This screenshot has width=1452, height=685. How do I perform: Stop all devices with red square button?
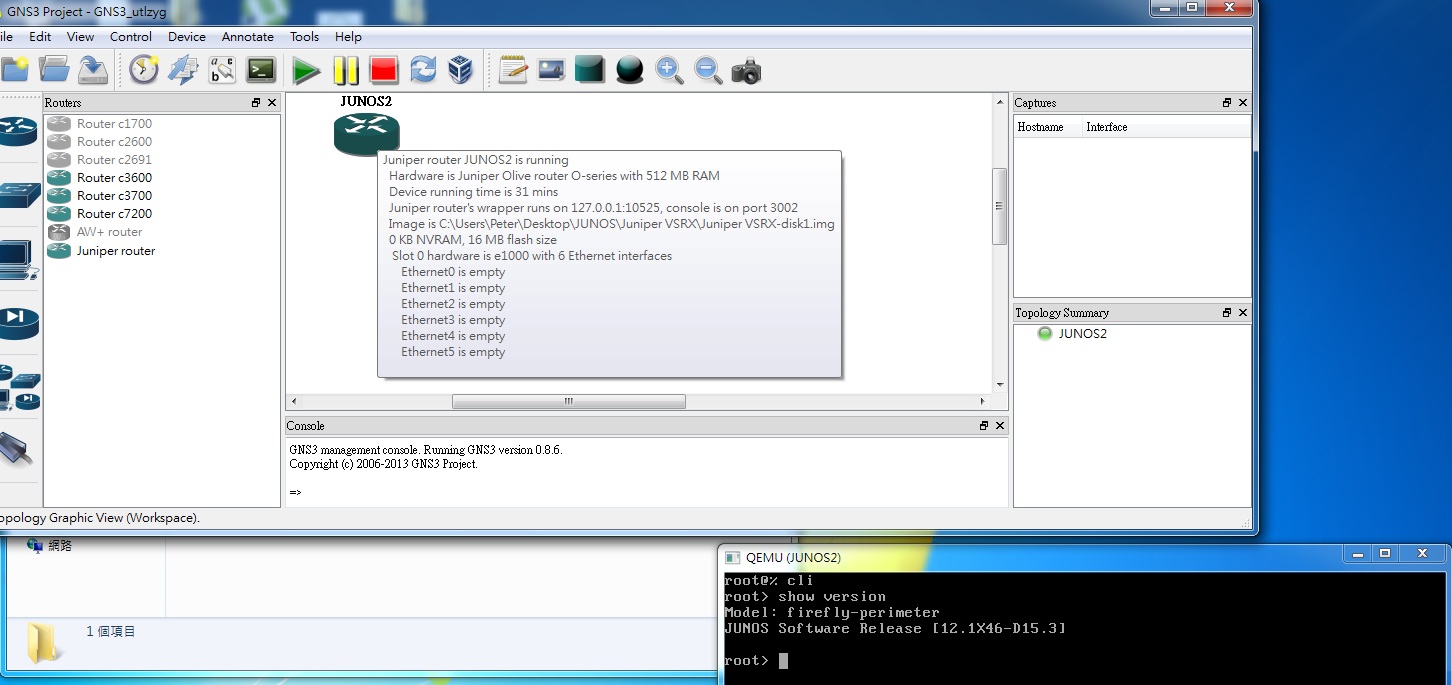[x=384, y=70]
